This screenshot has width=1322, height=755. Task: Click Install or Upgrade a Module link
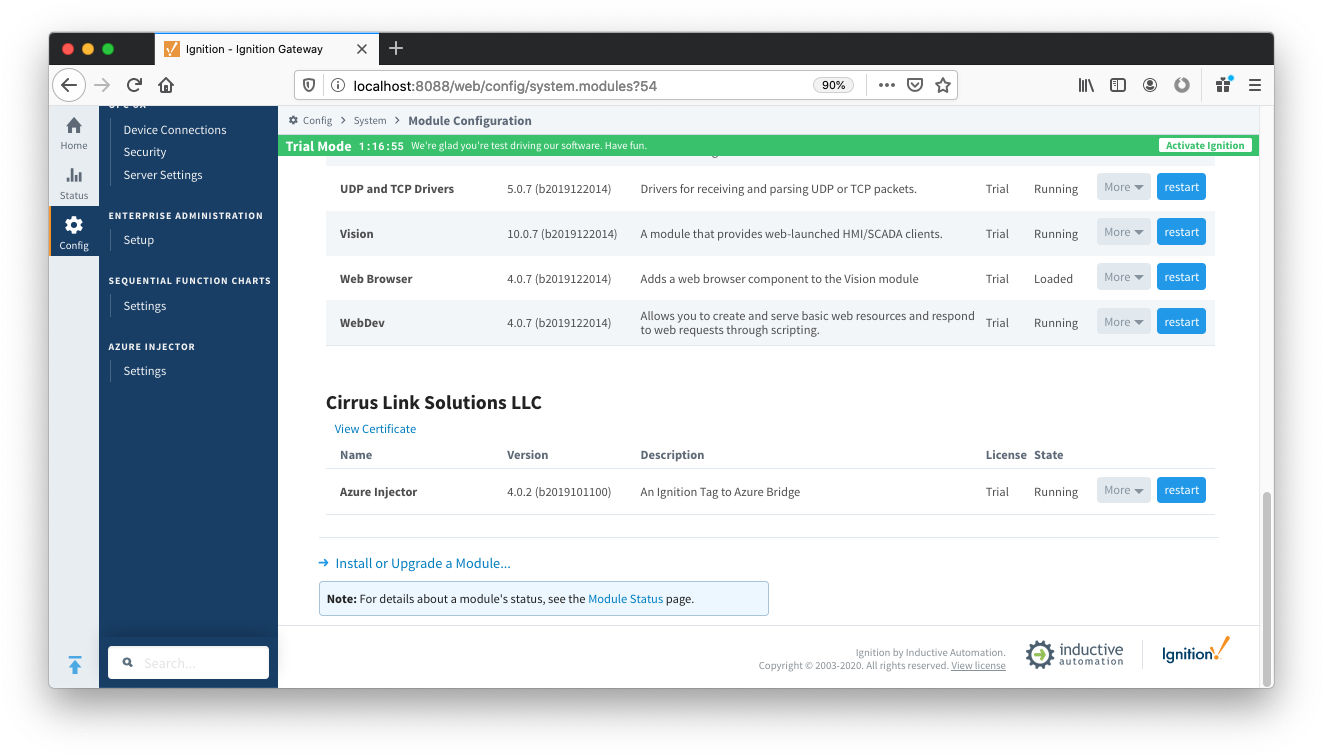tap(423, 563)
